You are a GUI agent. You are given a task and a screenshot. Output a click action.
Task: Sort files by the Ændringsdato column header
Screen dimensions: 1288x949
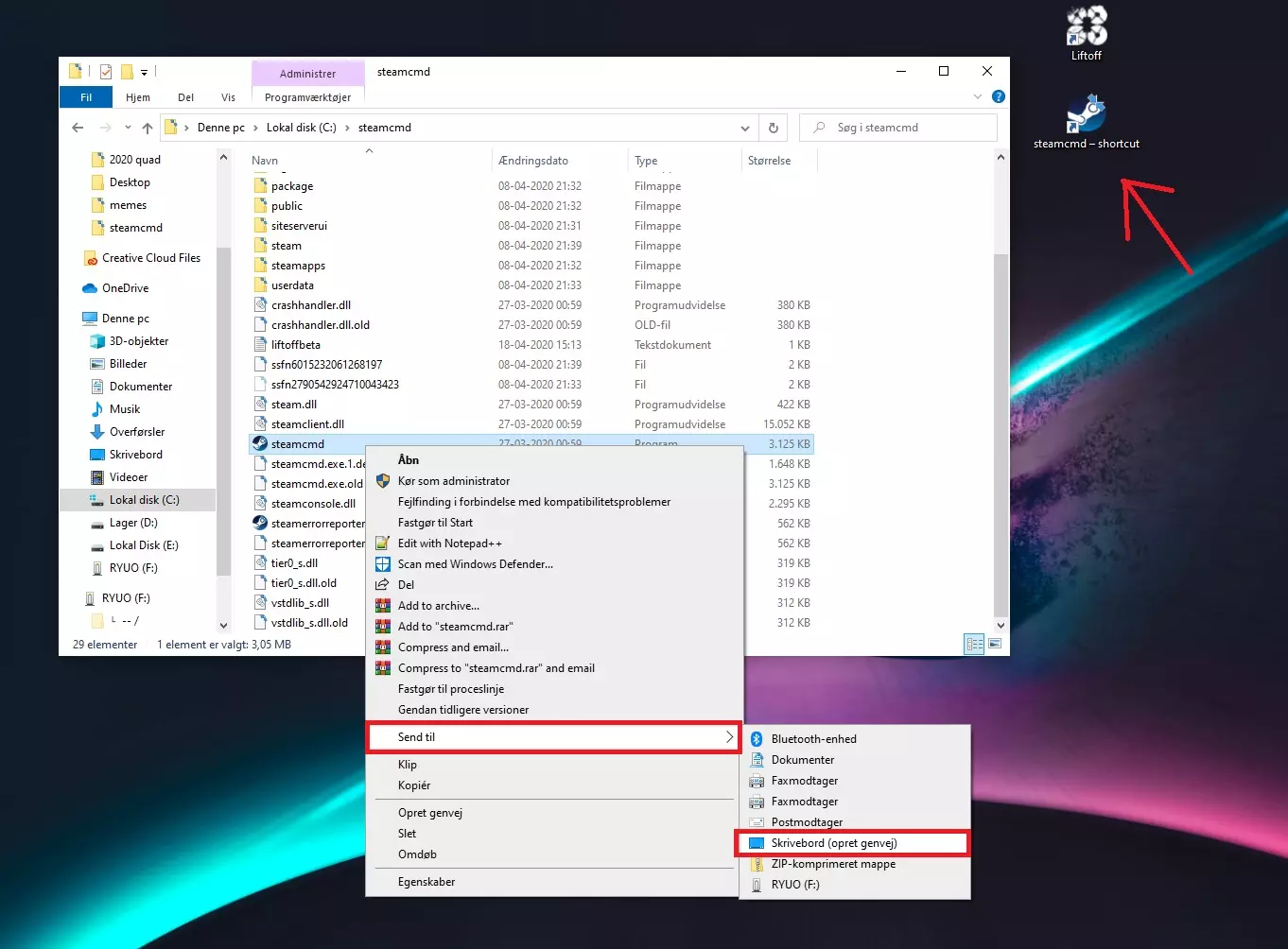point(533,161)
